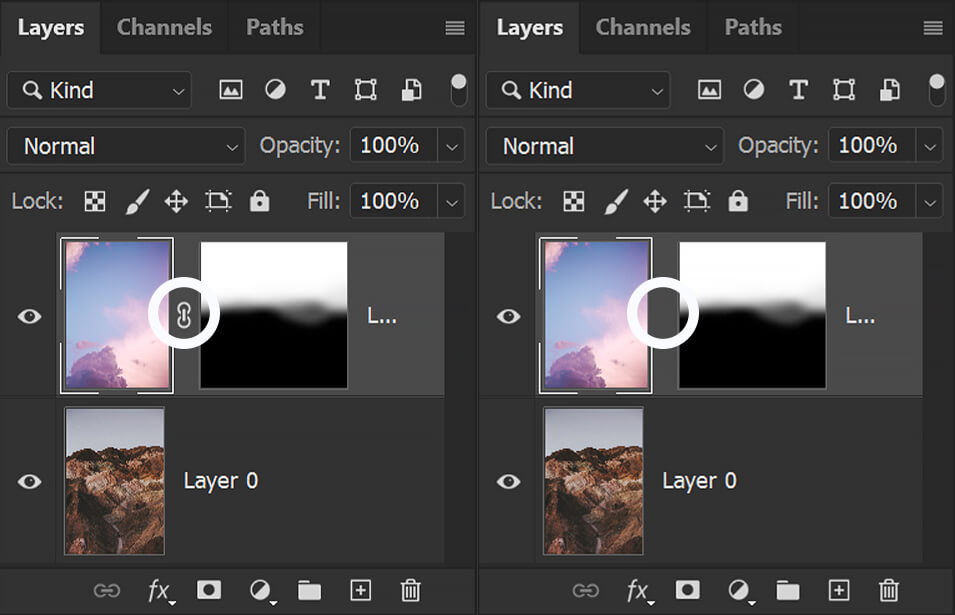Create adjustment layer in left panel footer
Viewport: 955px width, 615px height.
click(x=263, y=591)
